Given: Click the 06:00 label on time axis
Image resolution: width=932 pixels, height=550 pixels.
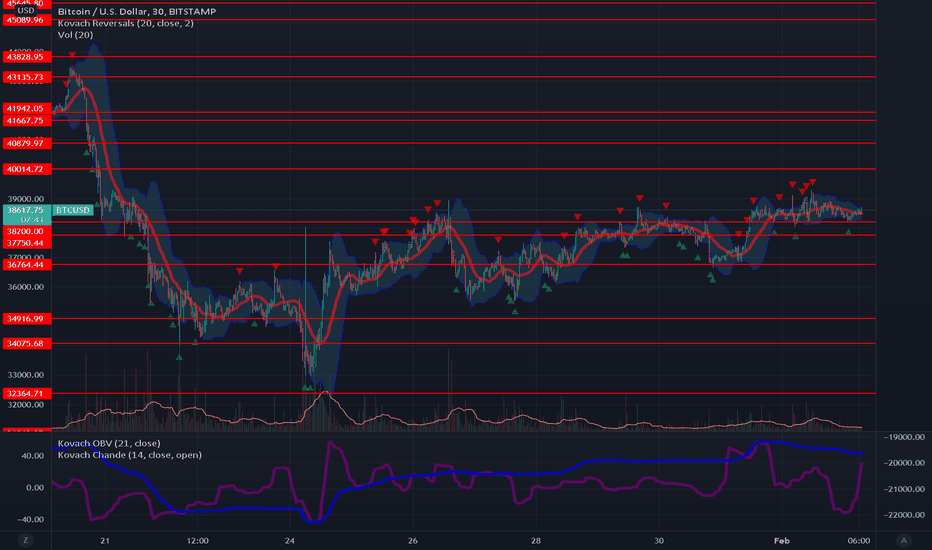Looking at the screenshot, I should [859, 540].
